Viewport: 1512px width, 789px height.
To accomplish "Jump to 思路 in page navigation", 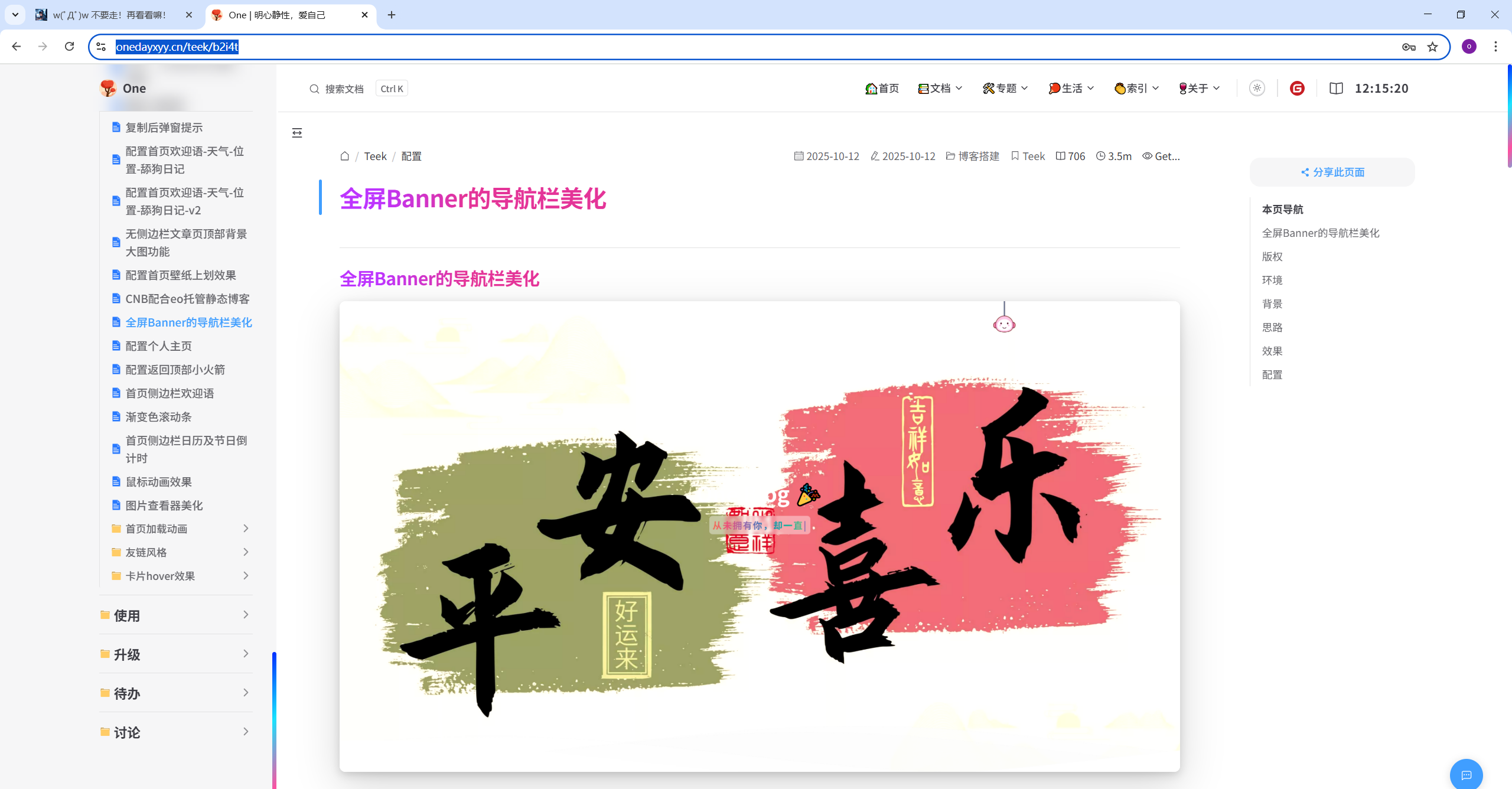I will (1272, 327).
